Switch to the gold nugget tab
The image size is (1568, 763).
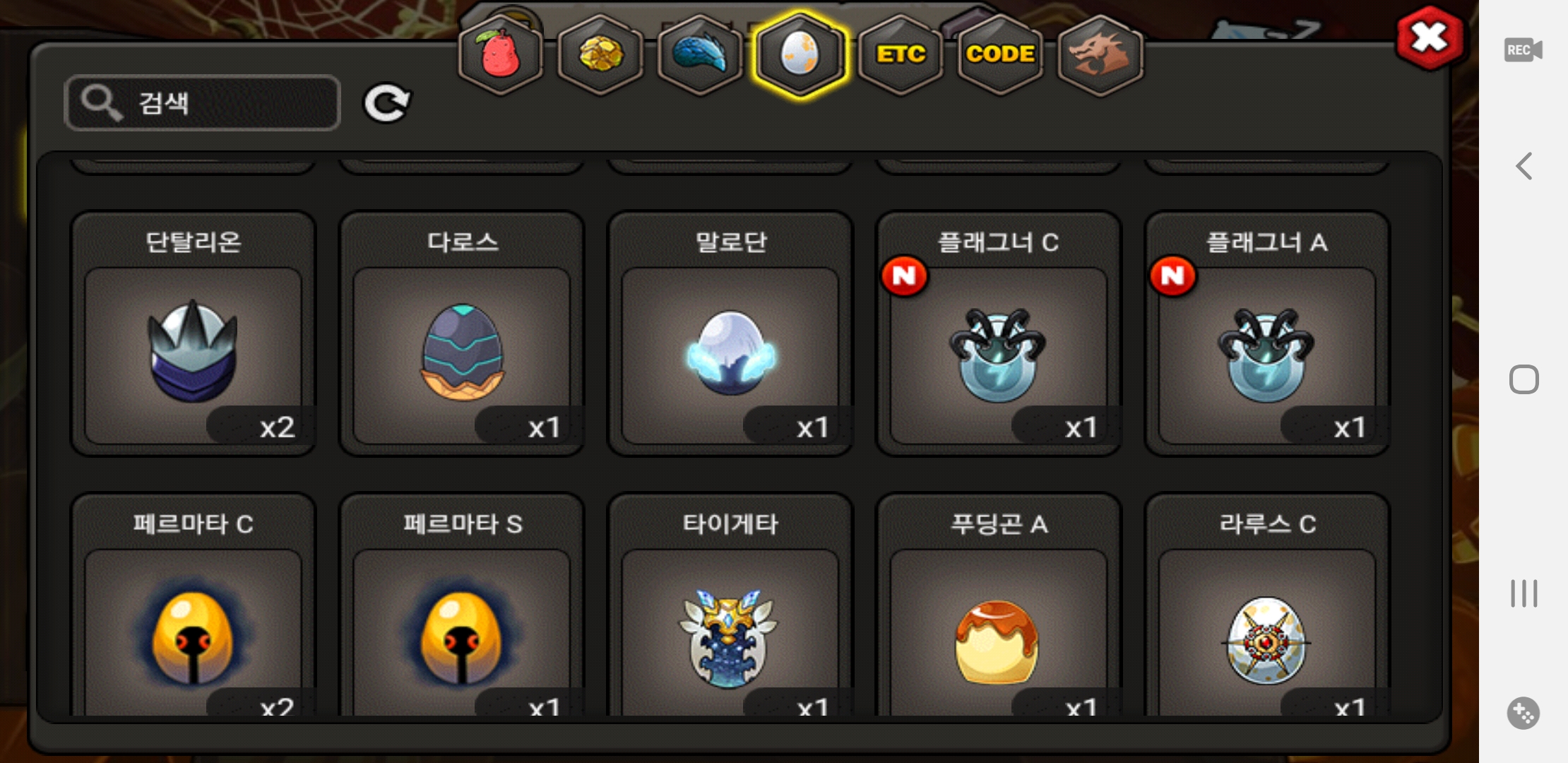pos(600,54)
